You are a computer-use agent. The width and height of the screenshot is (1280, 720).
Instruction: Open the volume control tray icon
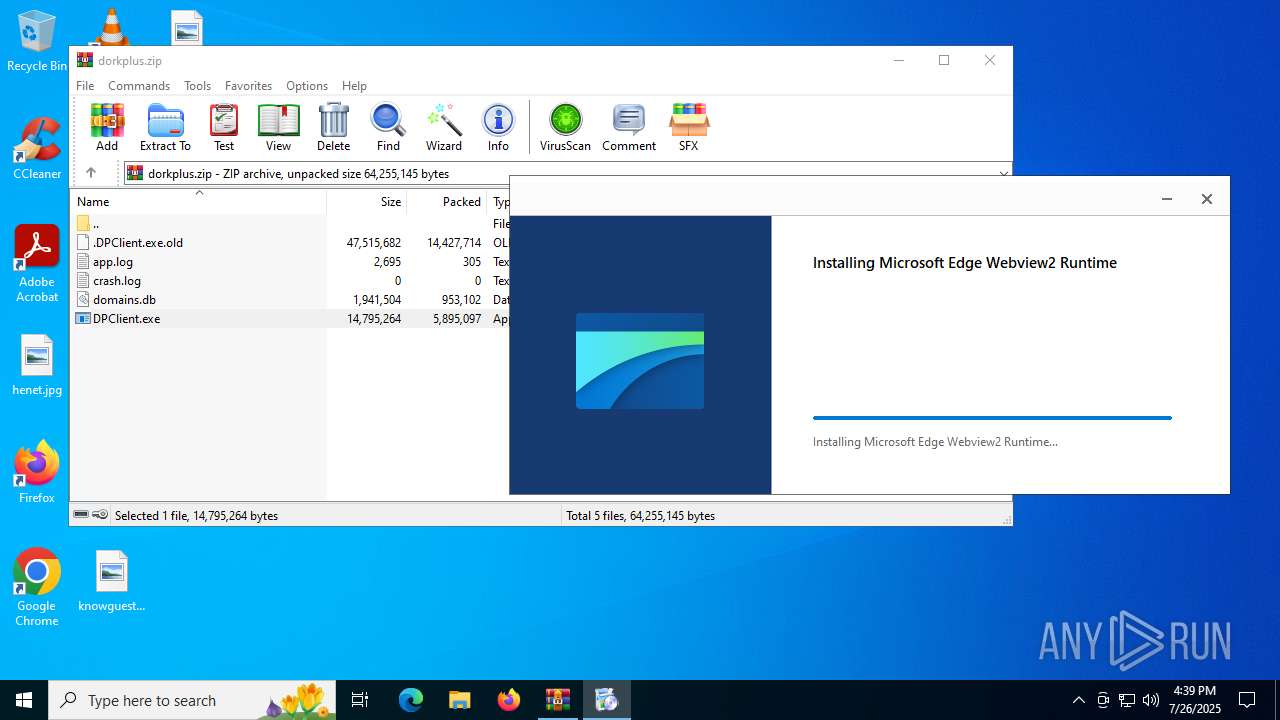click(1151, 700)
